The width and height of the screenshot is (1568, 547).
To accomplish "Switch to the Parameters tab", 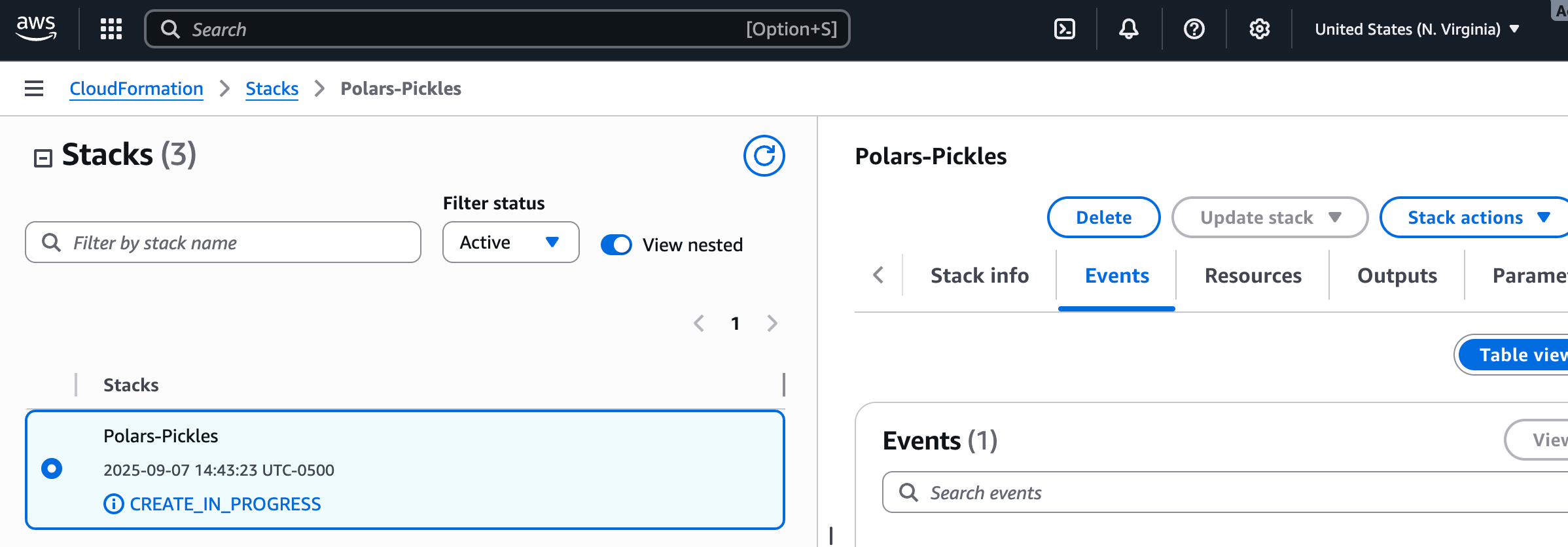I will click(x=1530, y=275).
